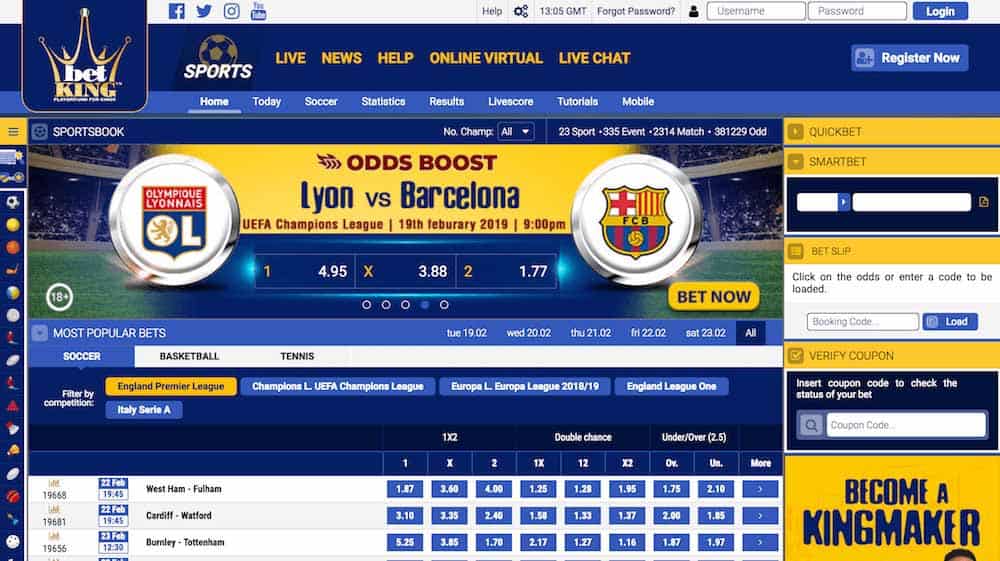
Task: Toggle the Italy Serie A filter
Action: [x=144, y=410]
